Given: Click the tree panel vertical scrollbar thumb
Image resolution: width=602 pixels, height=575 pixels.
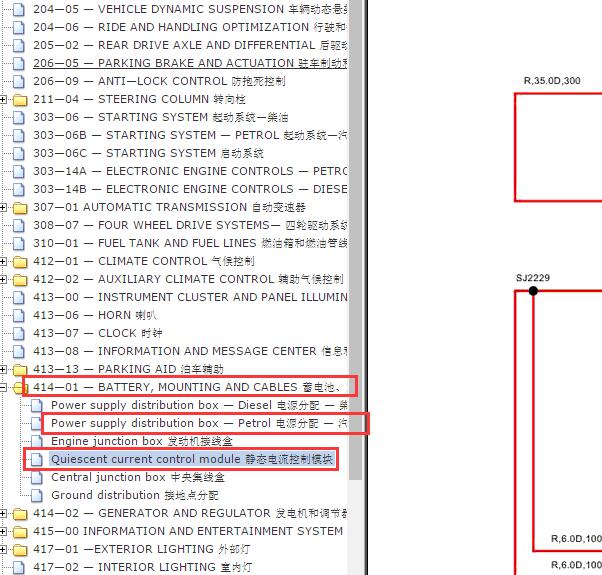Looking at the screenshot, I should pos(356,240).
